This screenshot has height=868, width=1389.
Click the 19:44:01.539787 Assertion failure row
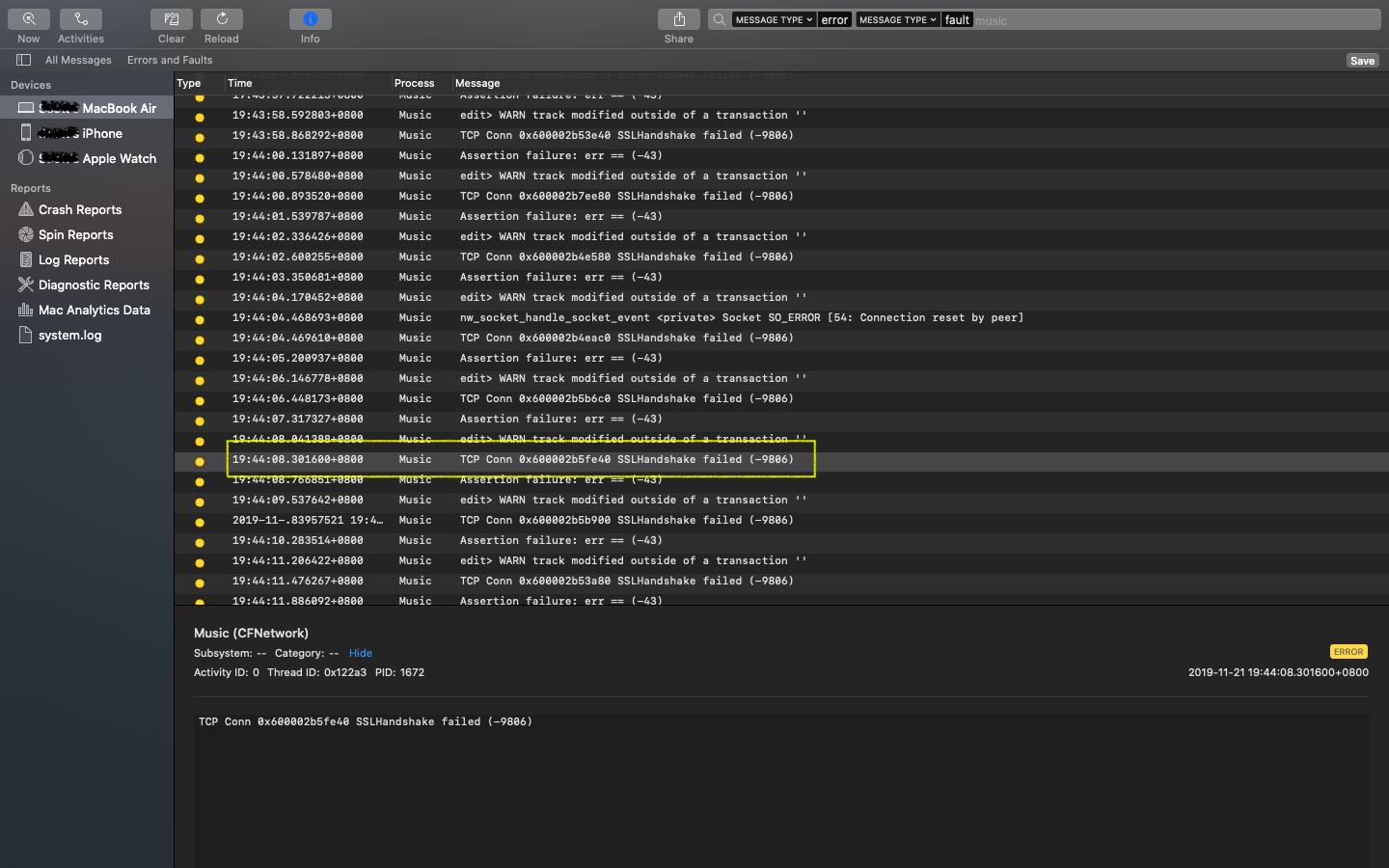coord(781,216)
